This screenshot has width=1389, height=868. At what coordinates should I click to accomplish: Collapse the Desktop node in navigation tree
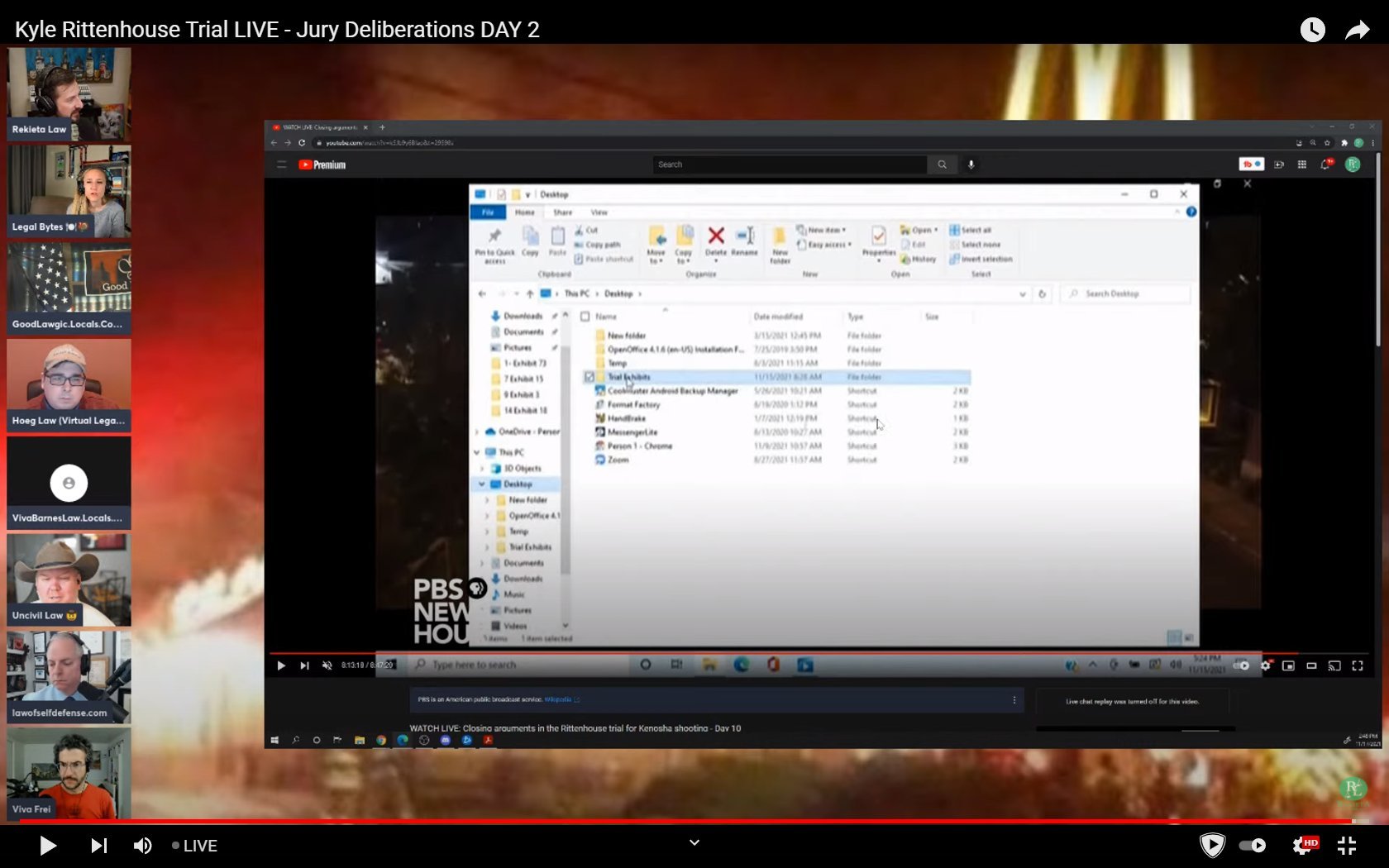pyautogui.click(x=482, y=484)
